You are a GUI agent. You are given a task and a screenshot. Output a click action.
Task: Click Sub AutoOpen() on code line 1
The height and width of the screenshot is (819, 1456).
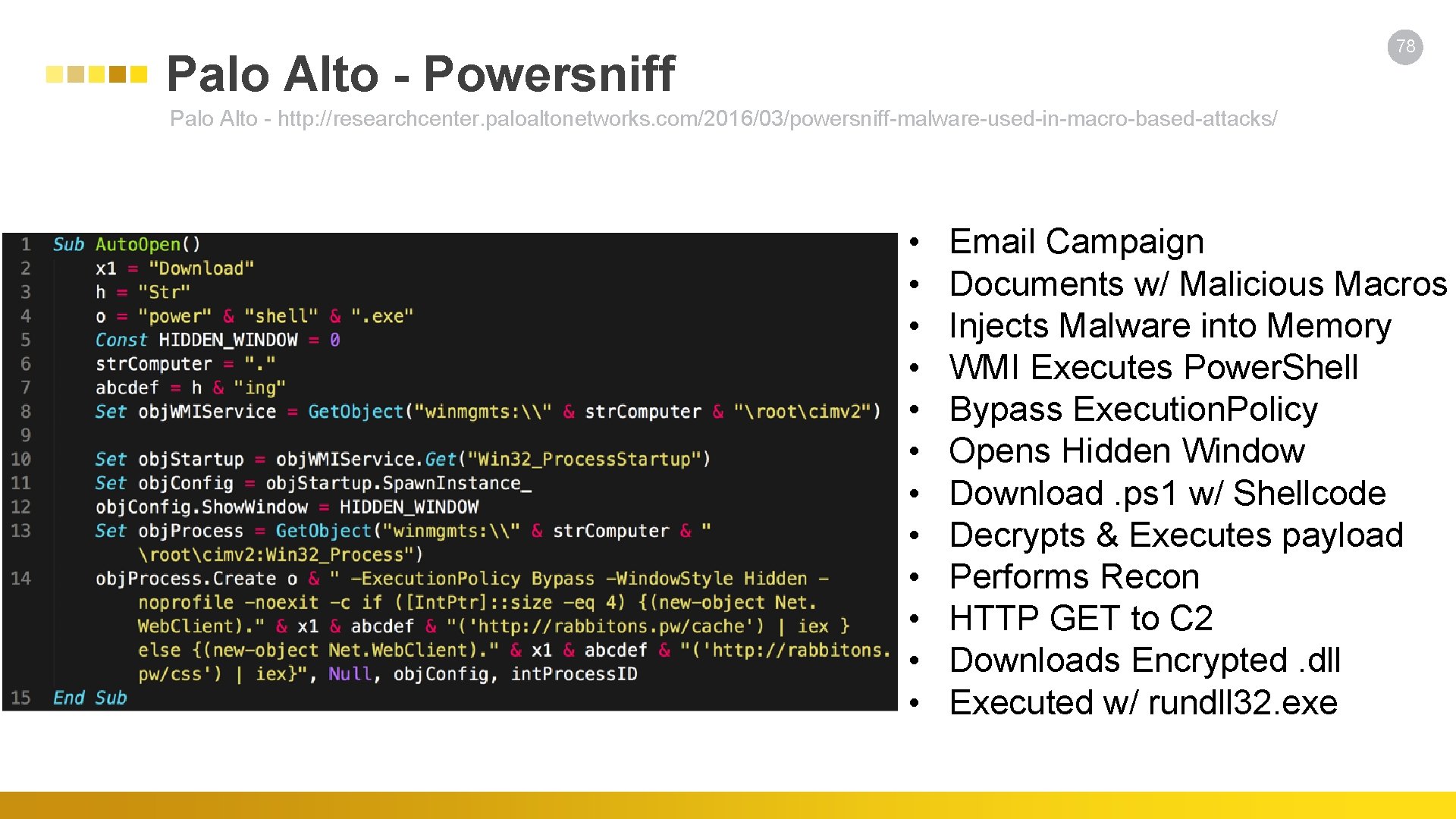[x=126, y=244]
